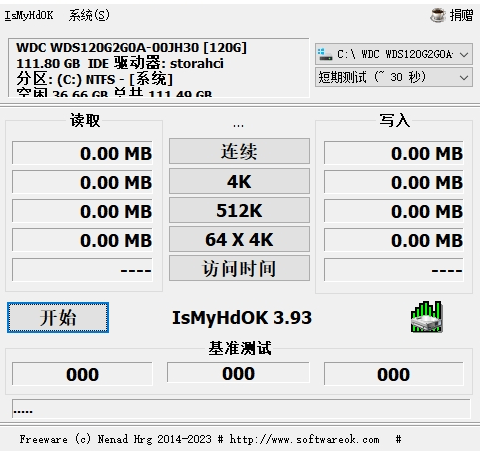Image resolution: width=480 pixels, height=451 pixels.
Task: Open the IsMyHdOK menu
Action: [x=29, y=15]
